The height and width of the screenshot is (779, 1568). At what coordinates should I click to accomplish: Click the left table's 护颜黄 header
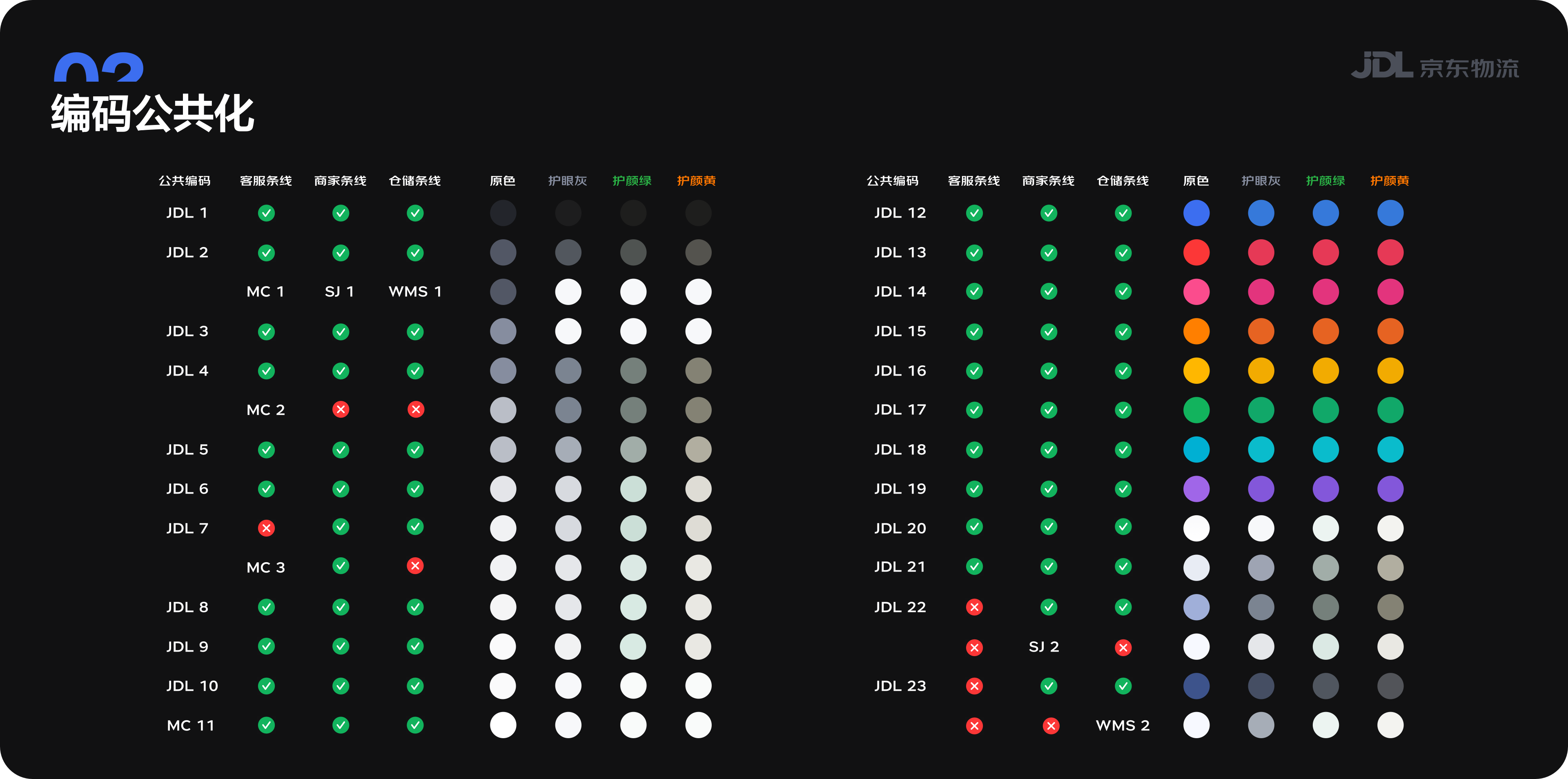696,181
